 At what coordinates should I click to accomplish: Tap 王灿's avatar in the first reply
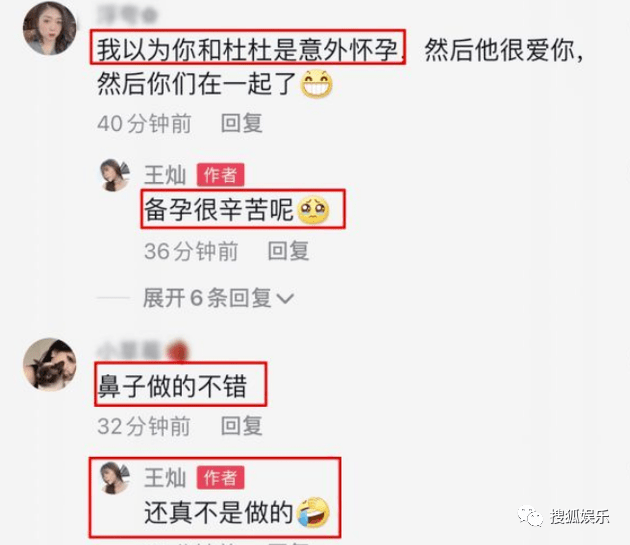coord(115,175)
